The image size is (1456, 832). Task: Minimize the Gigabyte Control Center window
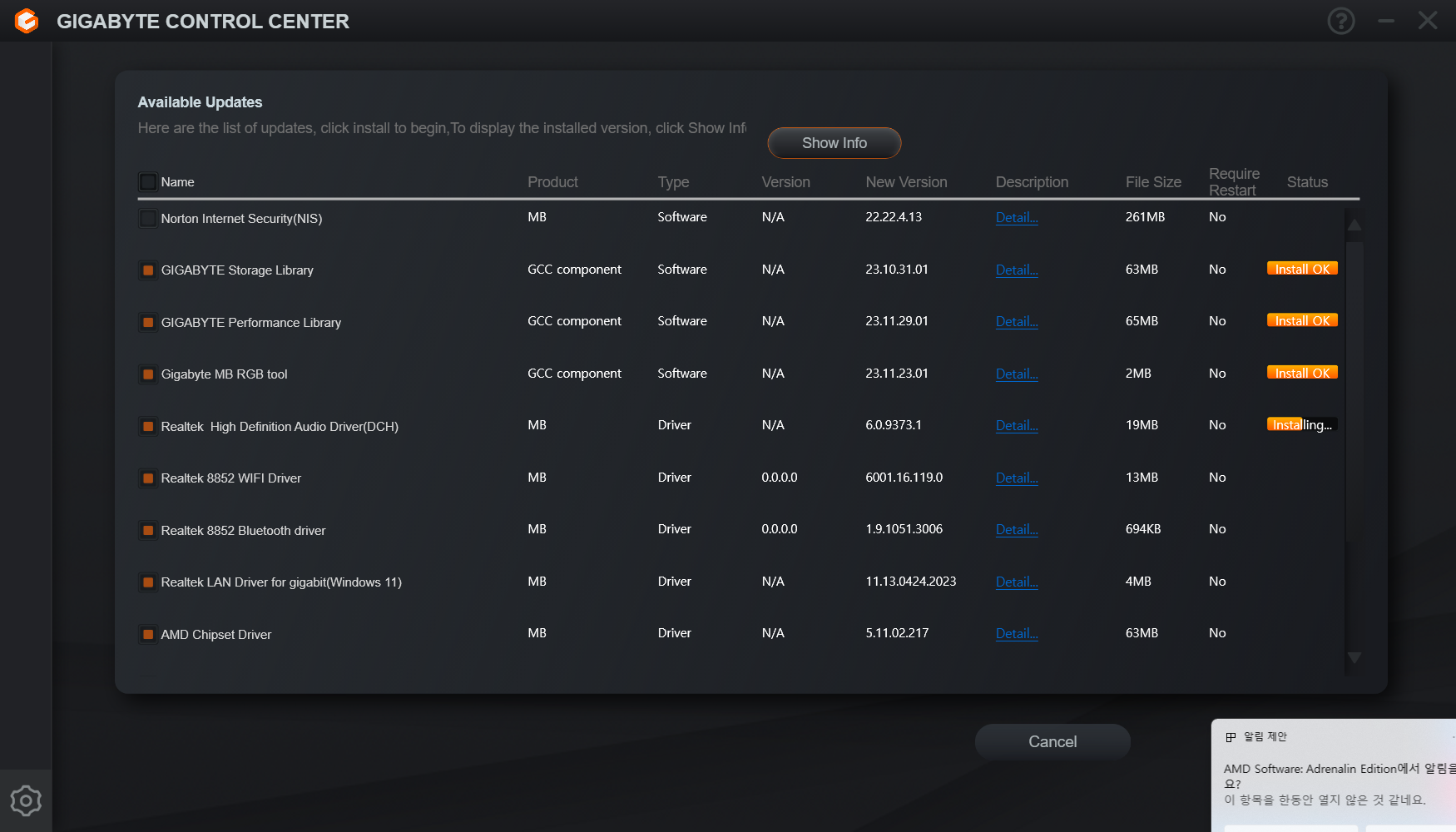coord(1386,21)
